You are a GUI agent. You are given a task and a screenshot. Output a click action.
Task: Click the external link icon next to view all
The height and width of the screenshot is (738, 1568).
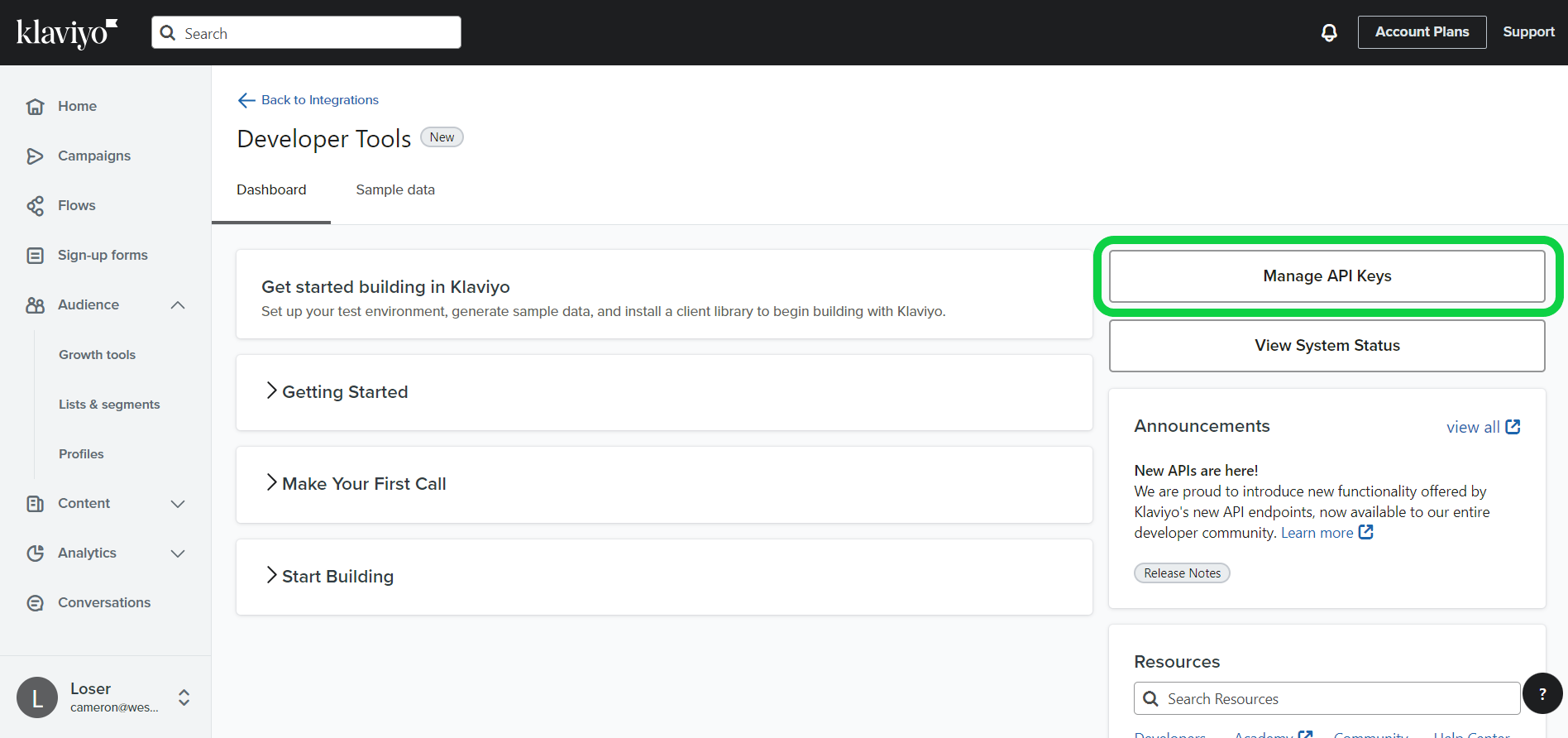click(x=1513, y=427)
